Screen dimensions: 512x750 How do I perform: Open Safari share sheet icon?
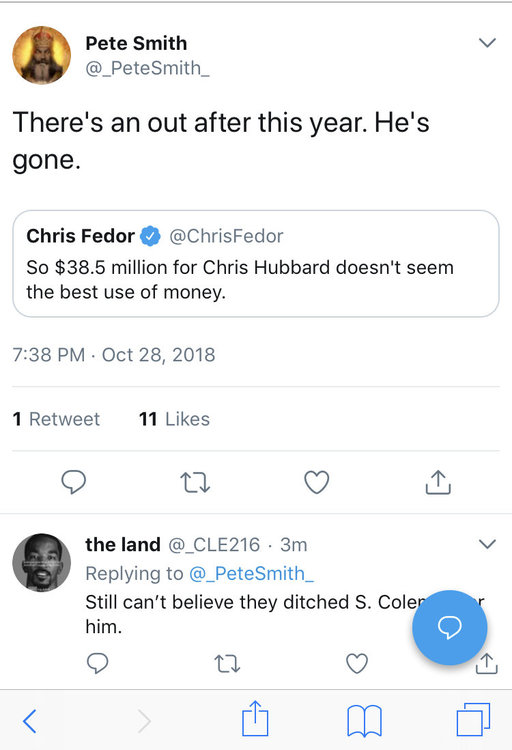(x=255, y=718)
